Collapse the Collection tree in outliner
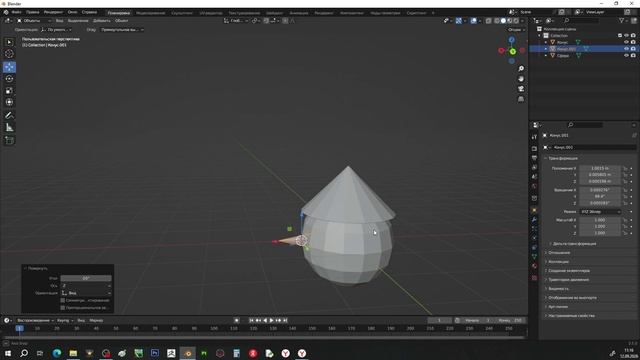The height and width of the screenshot is (360, 640). (x=539, y=36)
